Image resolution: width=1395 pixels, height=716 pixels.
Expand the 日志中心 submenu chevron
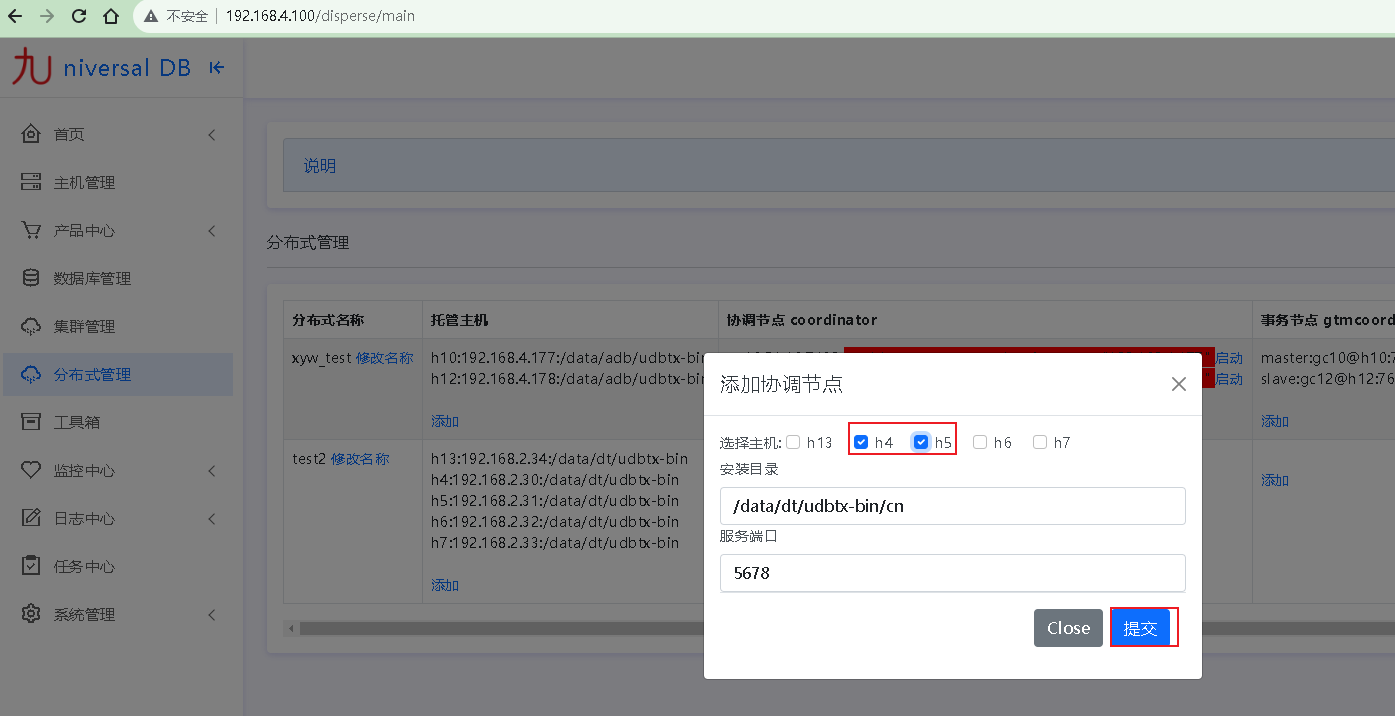coord(212,519)
